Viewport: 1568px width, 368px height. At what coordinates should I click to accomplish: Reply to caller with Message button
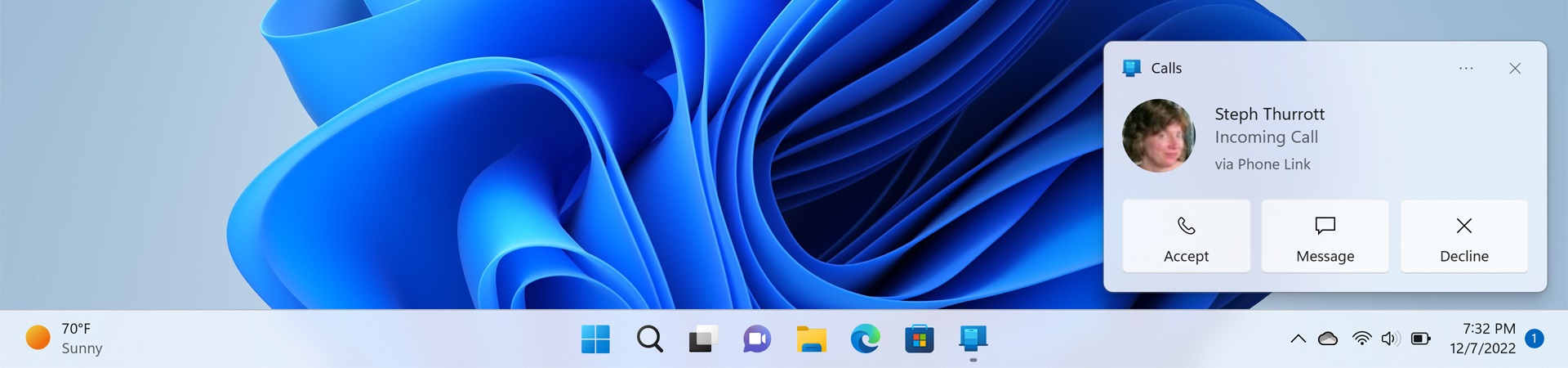coord(1325,236)
